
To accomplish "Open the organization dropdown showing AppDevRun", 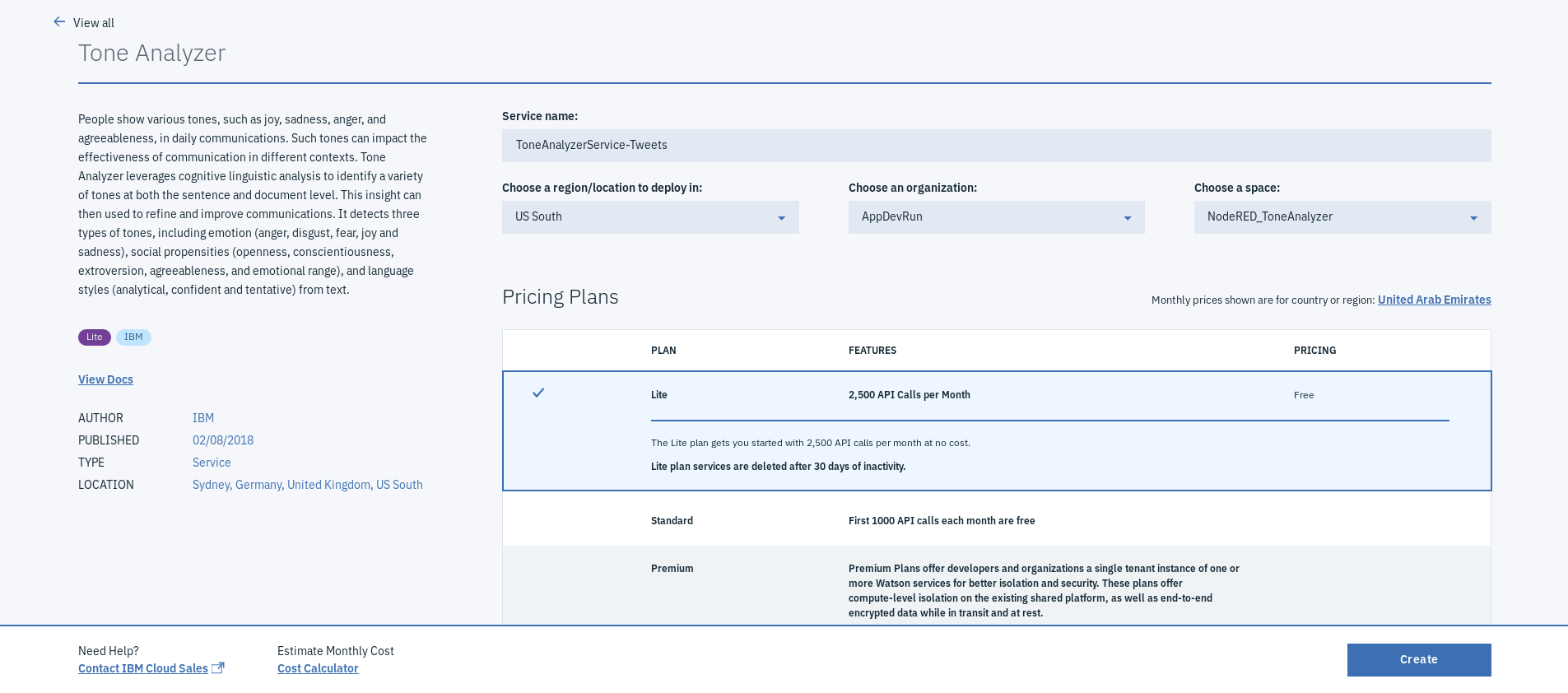I will [x=996, y=217].
